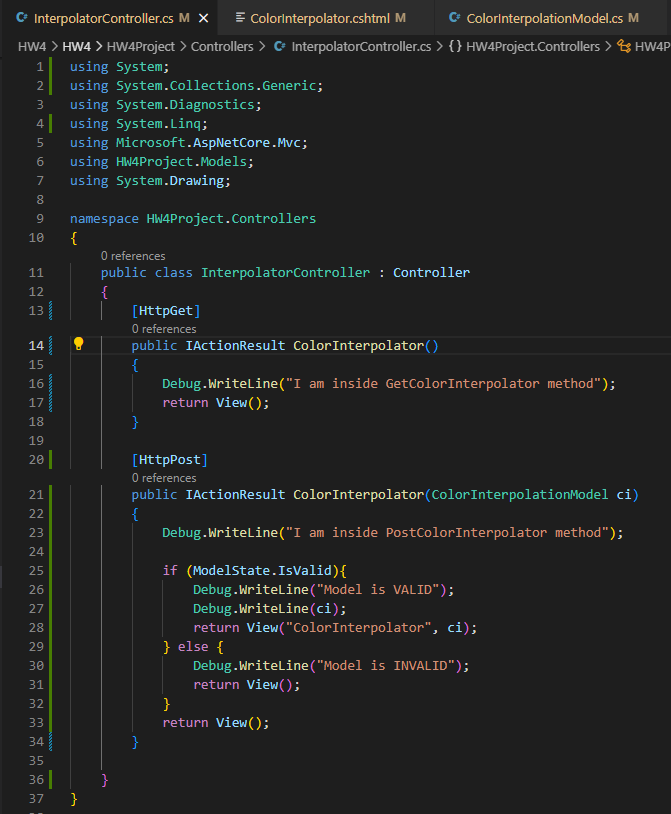Click 'namespace HW4Project.Controllers' on line 9
The width and height of the screenshot is (671, 814).
pos(193,219)
